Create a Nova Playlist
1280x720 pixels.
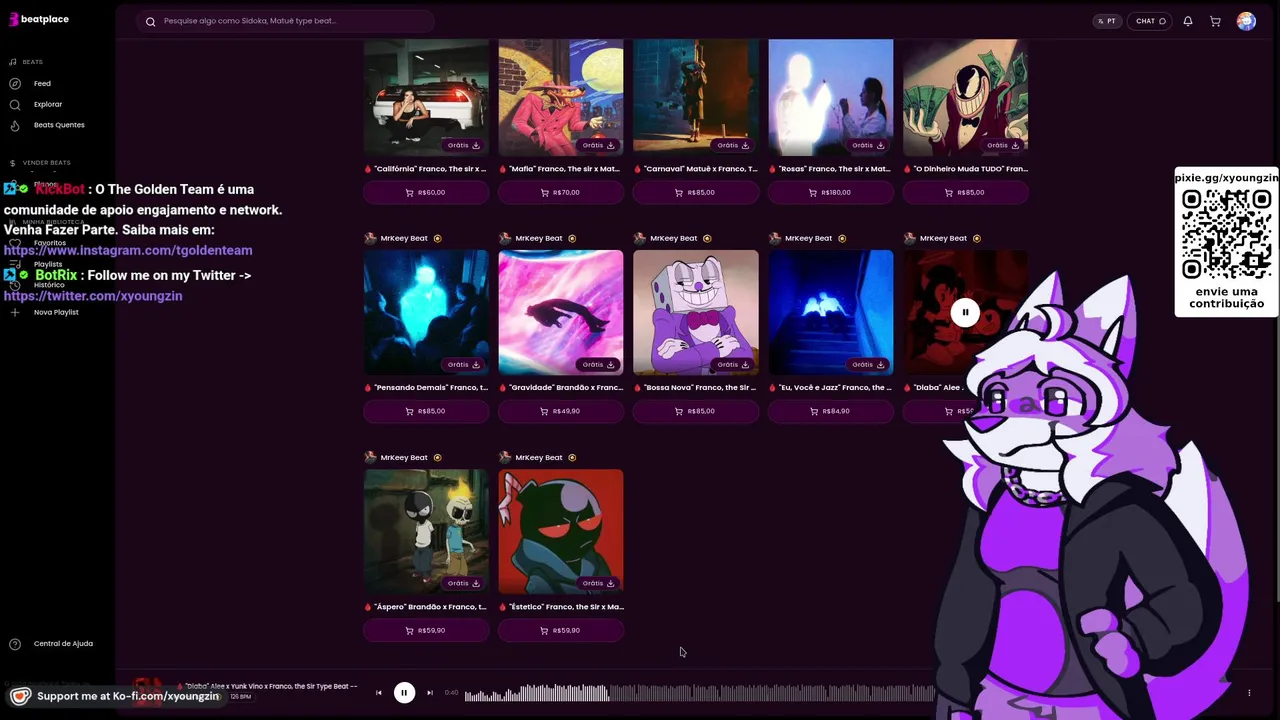pos(55,312)
